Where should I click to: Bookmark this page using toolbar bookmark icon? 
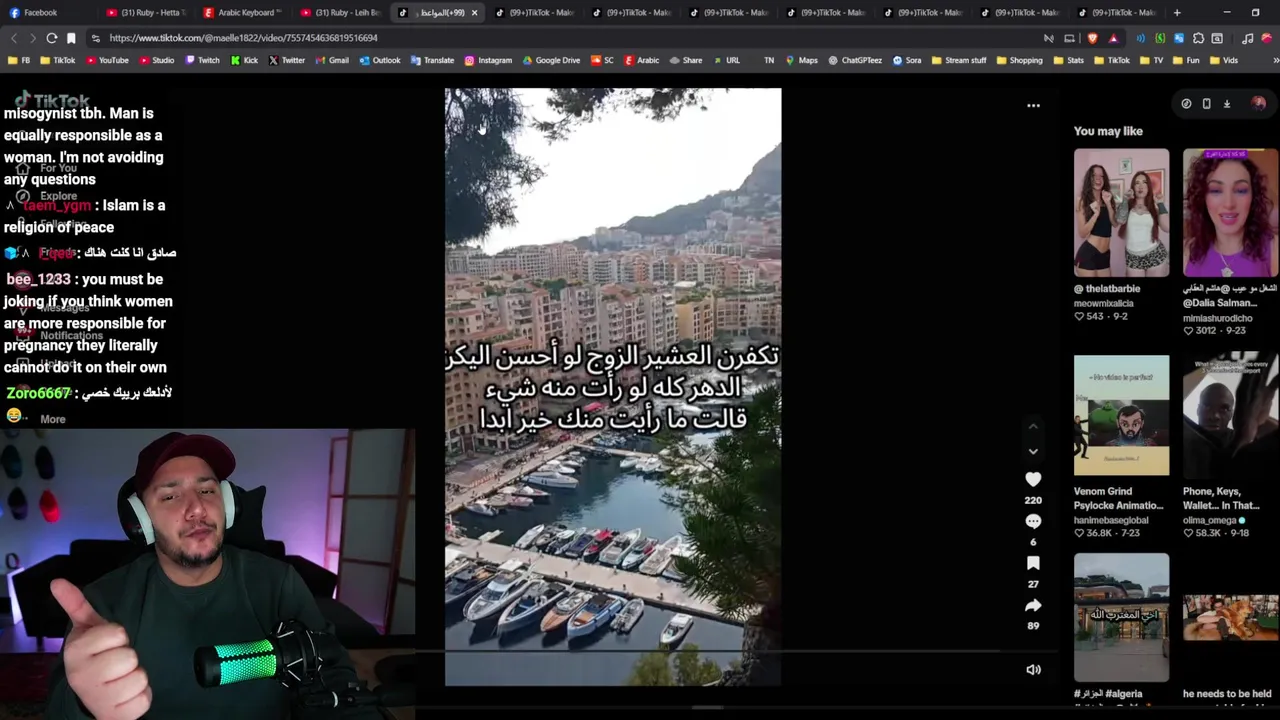click(71, 38)
